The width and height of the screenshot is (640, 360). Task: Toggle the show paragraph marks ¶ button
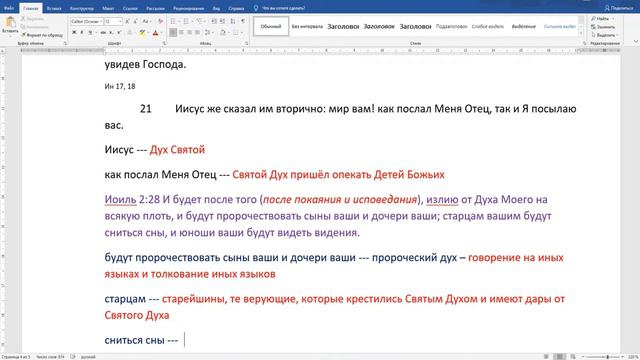point(242,21)
